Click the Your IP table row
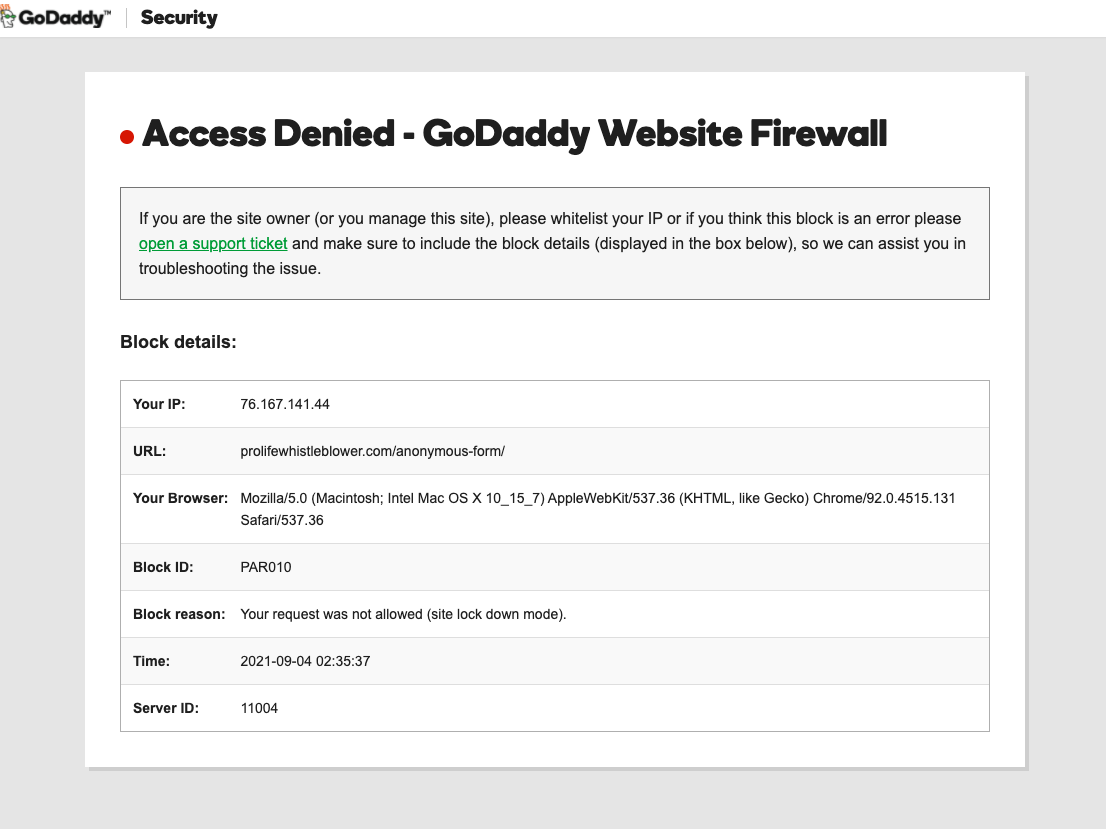The height and width of the screenshot is (829, 1106). point(555,404)
